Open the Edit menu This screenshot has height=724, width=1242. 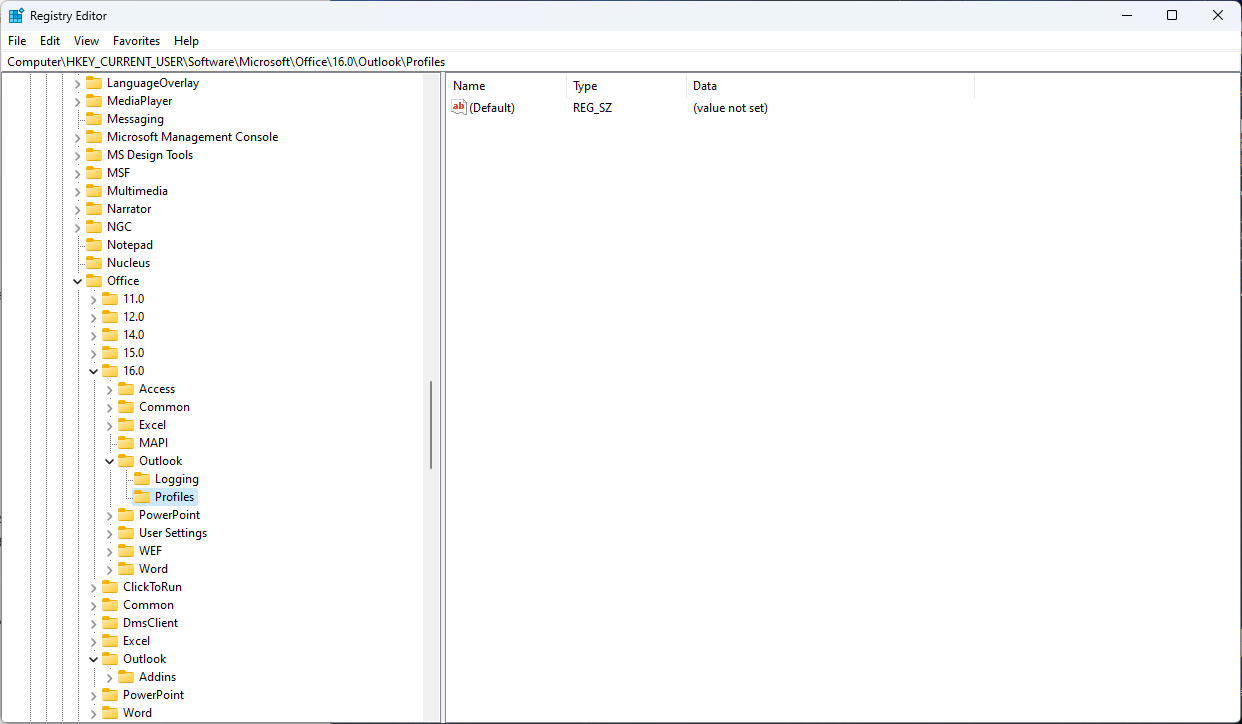(50, 41)
